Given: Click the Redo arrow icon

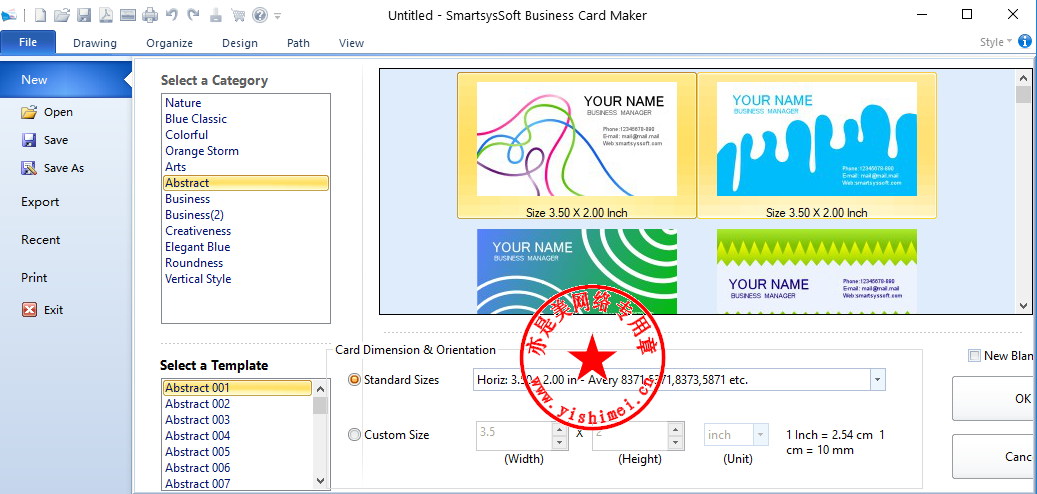Looking at the screenshot, I should (193, 15).
